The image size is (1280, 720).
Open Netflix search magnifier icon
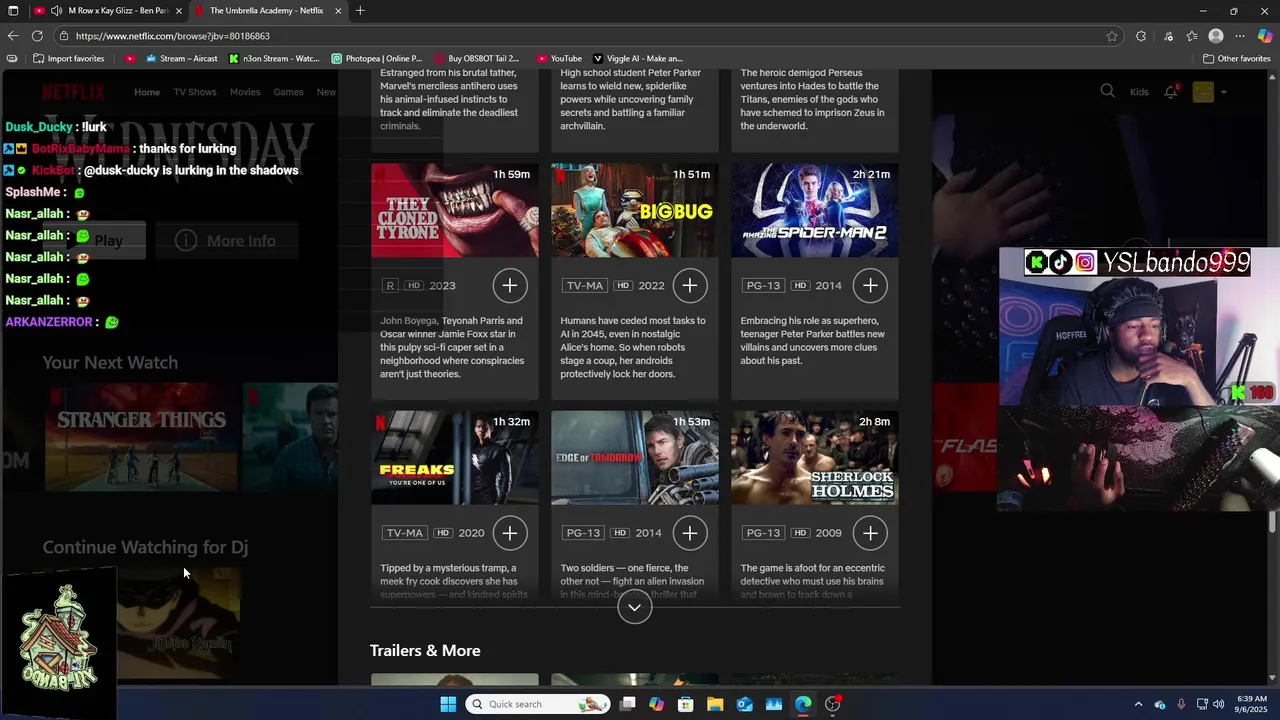1108,91
